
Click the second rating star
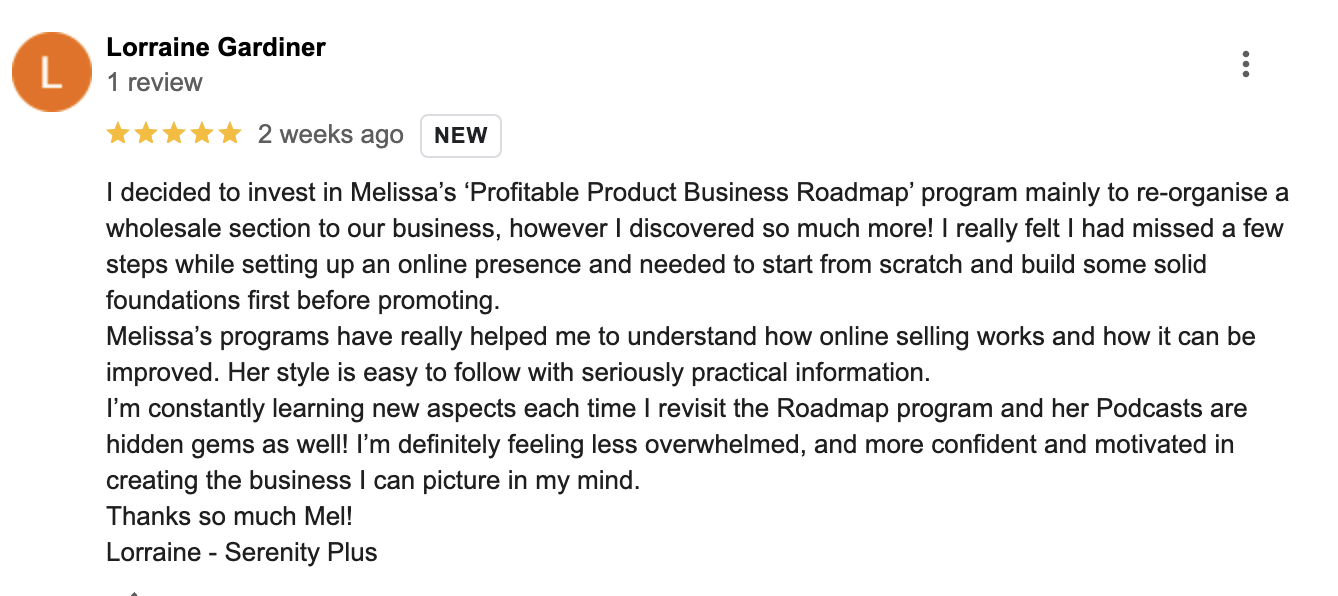(x=146, y=134)
